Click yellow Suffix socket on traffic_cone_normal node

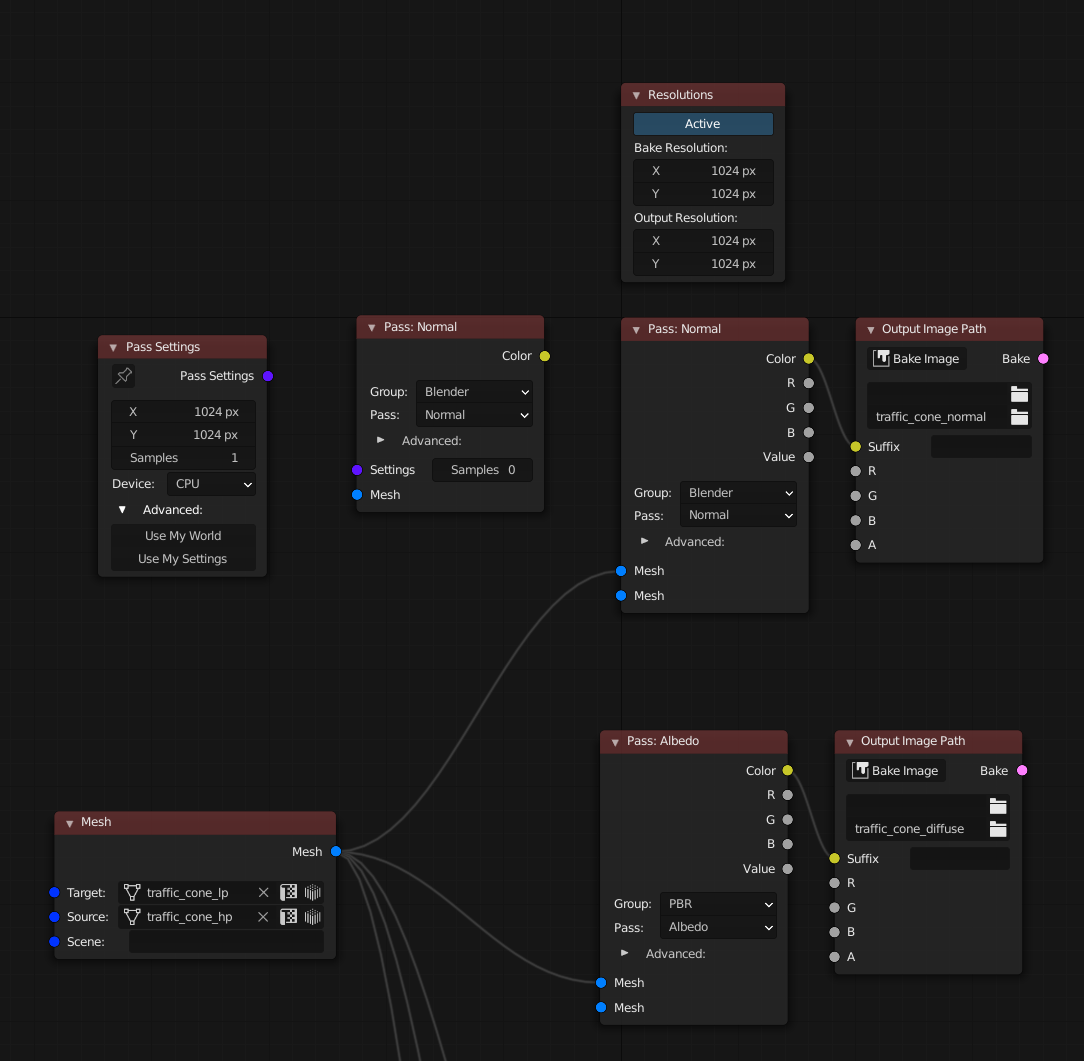(x=856, y=447)
